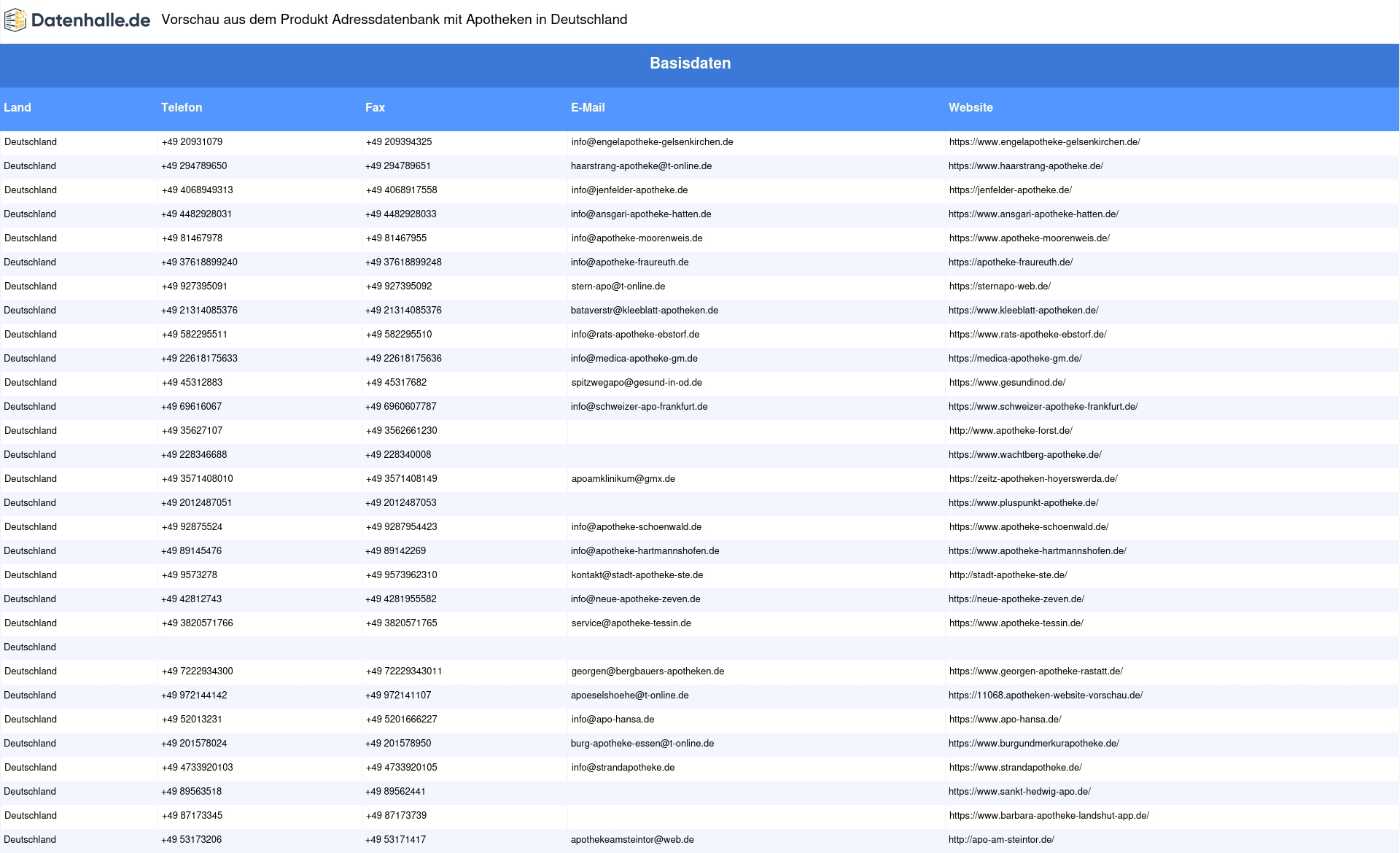Screen dimensions: 1400x853
Task: Select fax number +49 81467955
Action: click(397, 238)
